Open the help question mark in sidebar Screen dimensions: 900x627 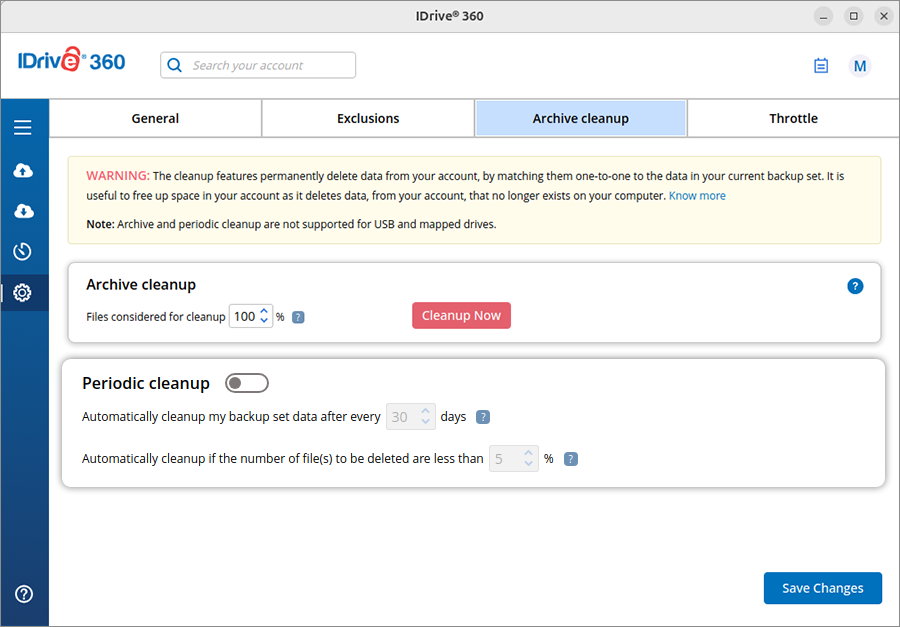click(x=24, y=594)
